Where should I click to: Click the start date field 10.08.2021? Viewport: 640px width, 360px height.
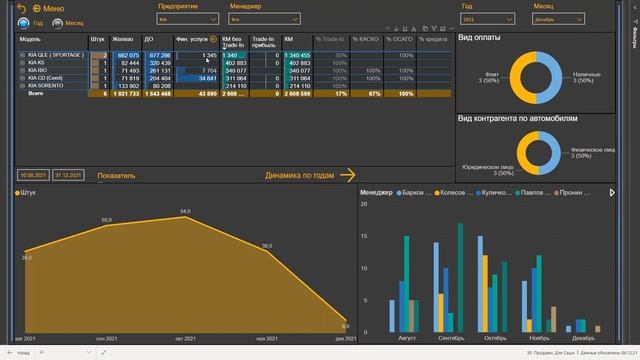click(33, 175)
